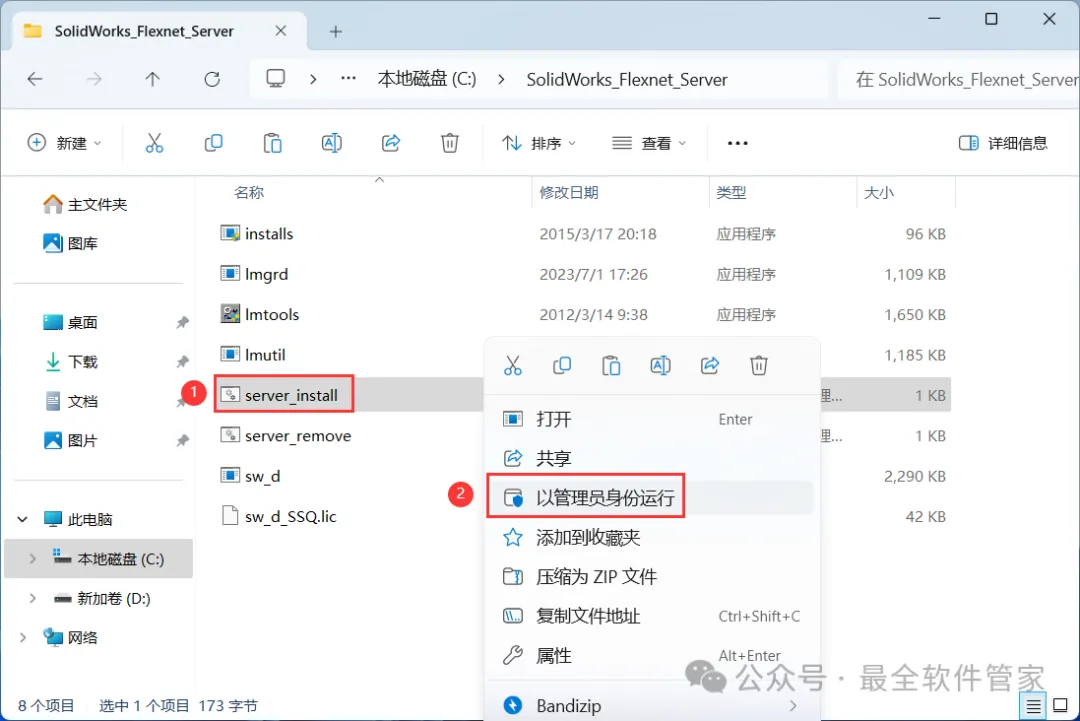Screen dimensions: 1080x721
Task: Choose 复制文件地址 in the context menu
Action: [x=652, y=616]
